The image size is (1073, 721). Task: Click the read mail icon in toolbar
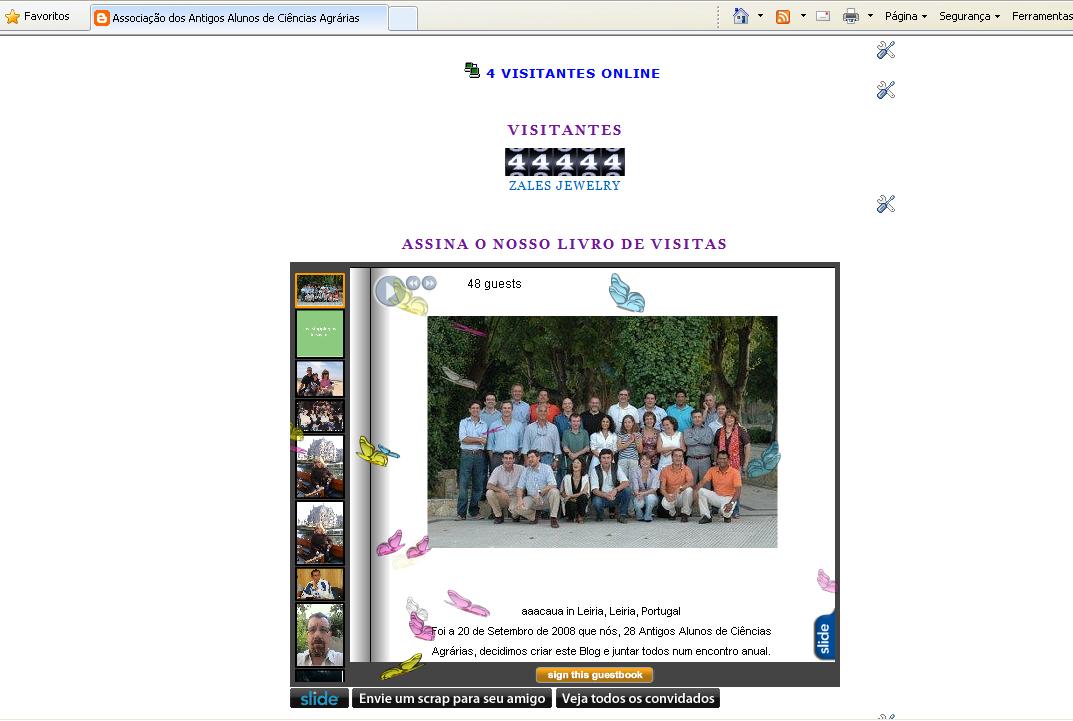[x=823, y=16]
